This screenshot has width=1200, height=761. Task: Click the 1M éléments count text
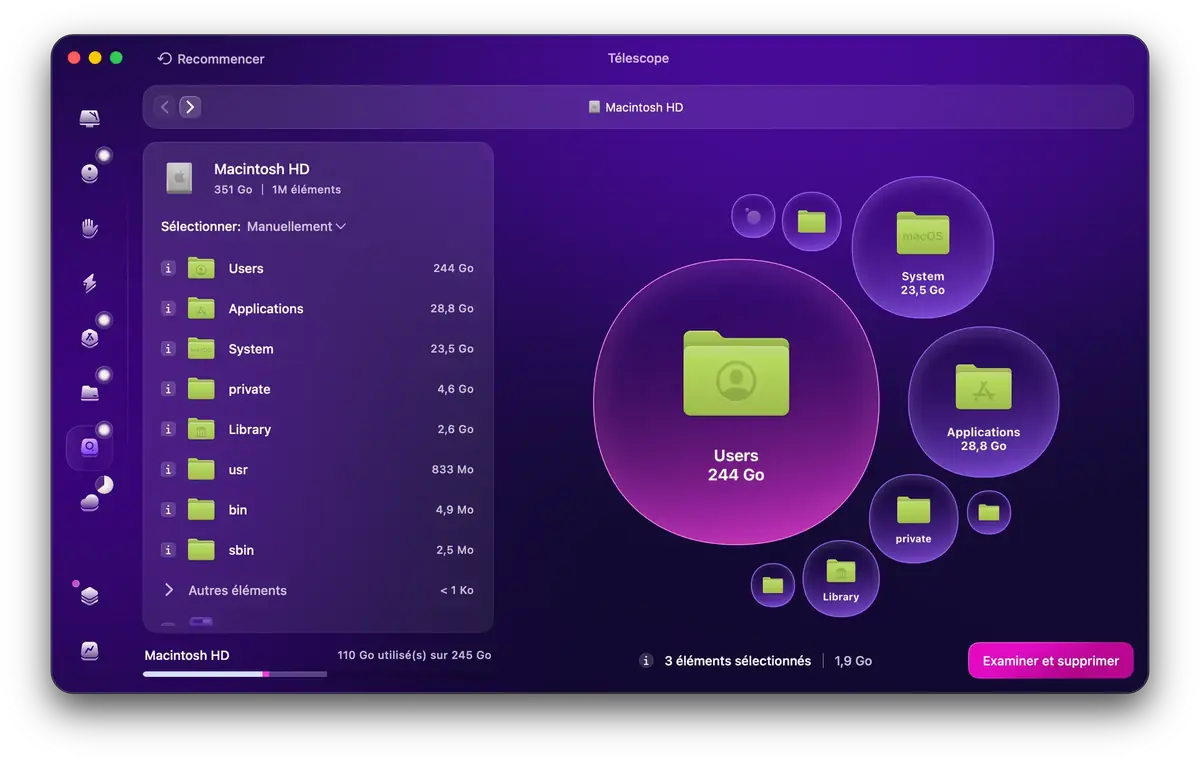306,189
